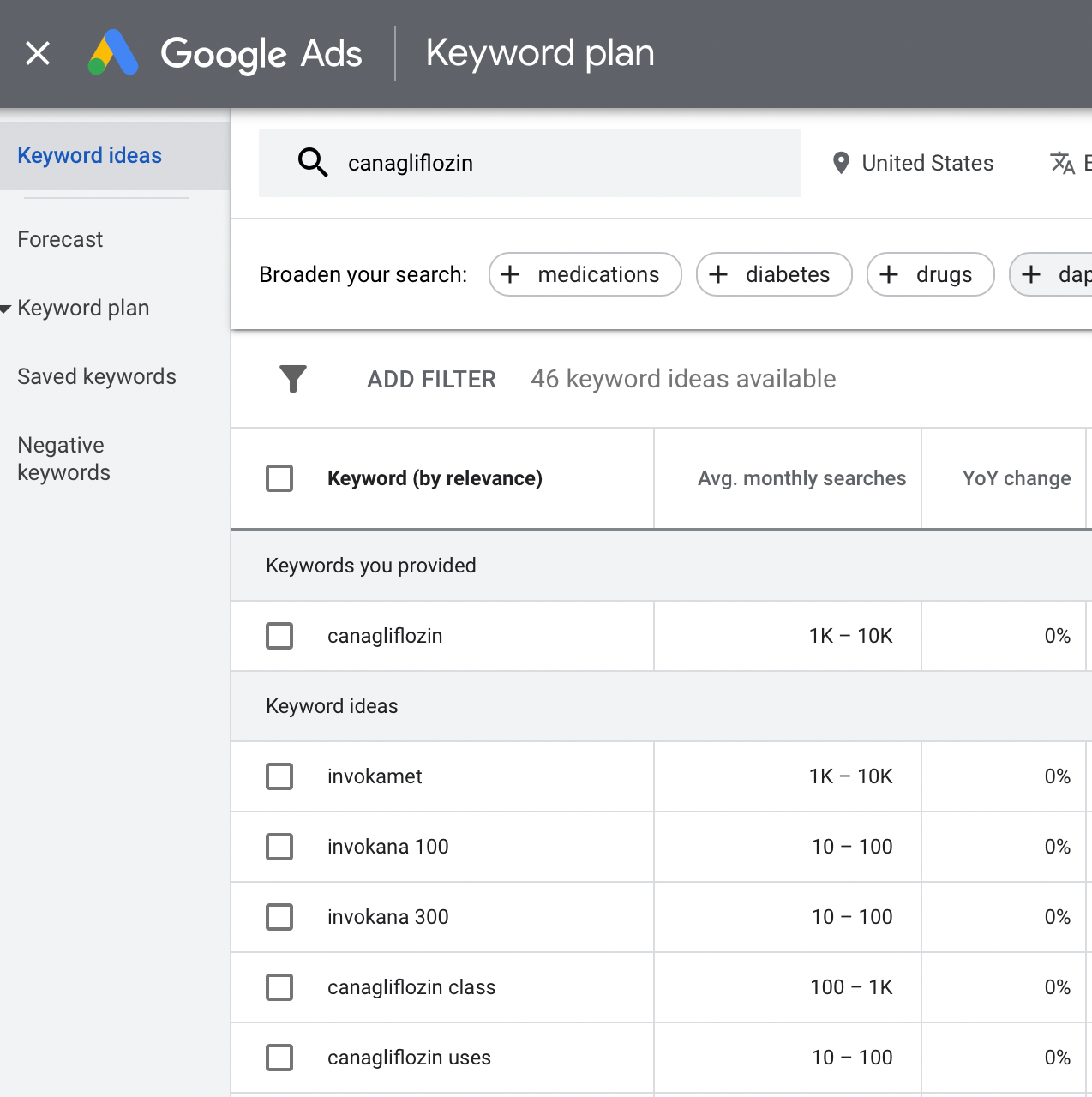Open Keyword plan sidebar item
Screen dimensions: 1092x1097
point(83,308)
